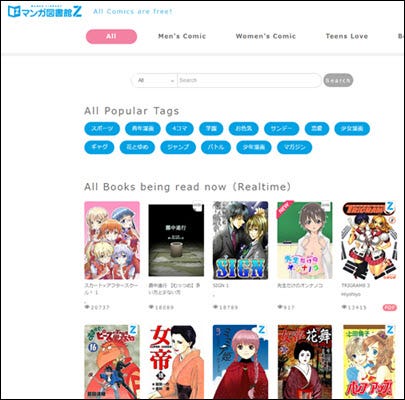
Task: Click the title under the dark black cover
Action: click(174, 289)
